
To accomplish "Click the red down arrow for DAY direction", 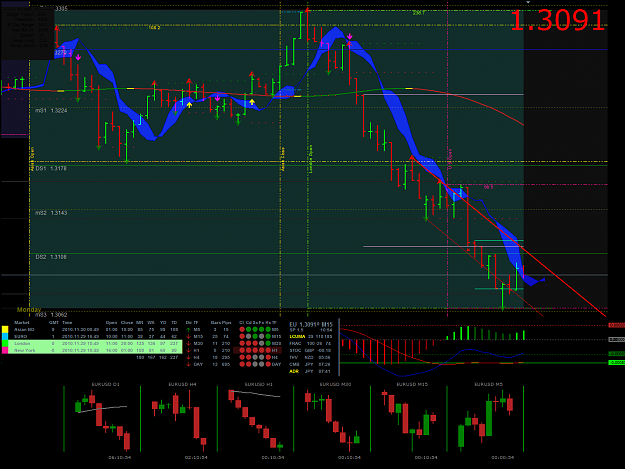I will 188,364.
